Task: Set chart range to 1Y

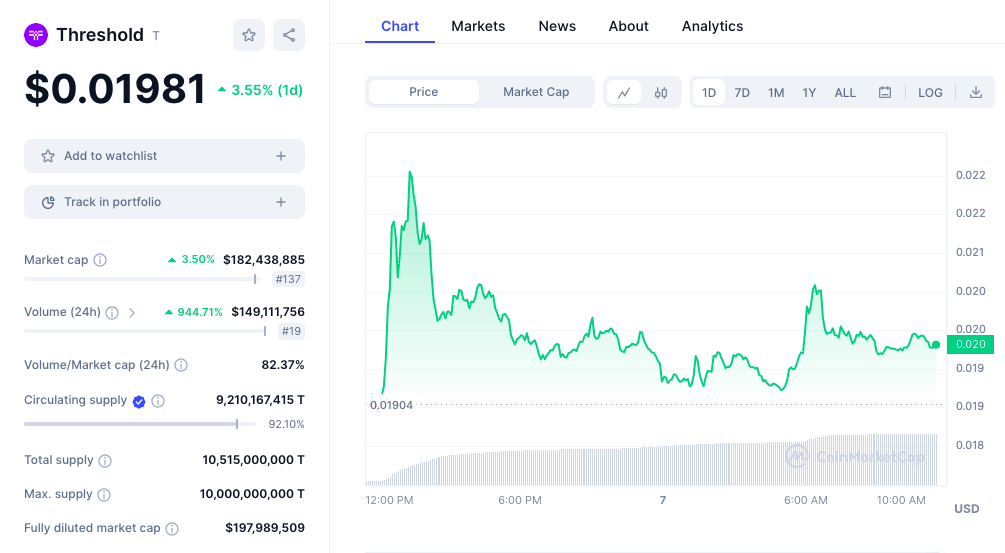Action: pos(810,92)
